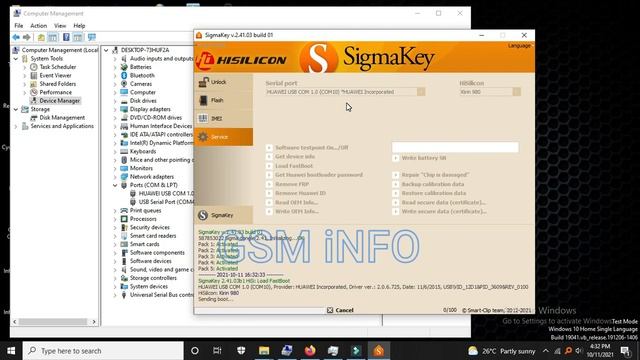
Task: Select Task Scheduler in the tree
Action: tap(58, 67)
